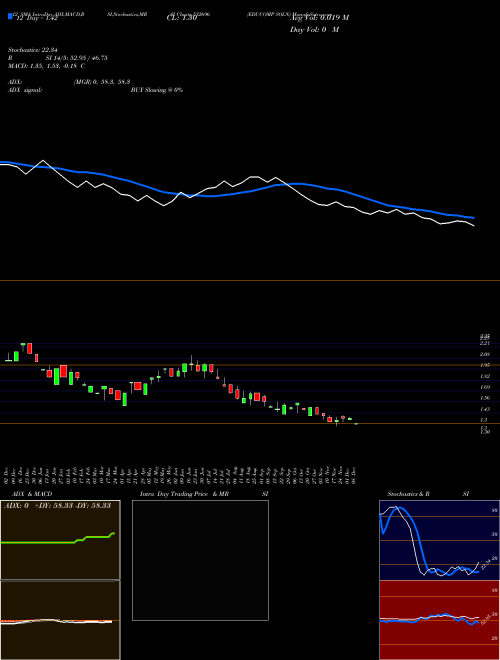Click the 'Avg Vol: 0.019 M' text
The height and width of the screenshot is (660, 500).
tap(319, 17)
